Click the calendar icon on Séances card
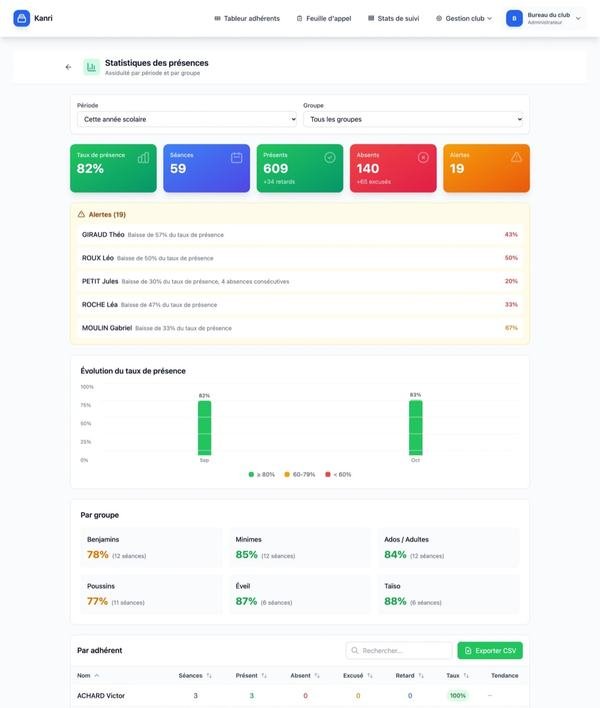 pyautogui.click(x=237, y=158)
